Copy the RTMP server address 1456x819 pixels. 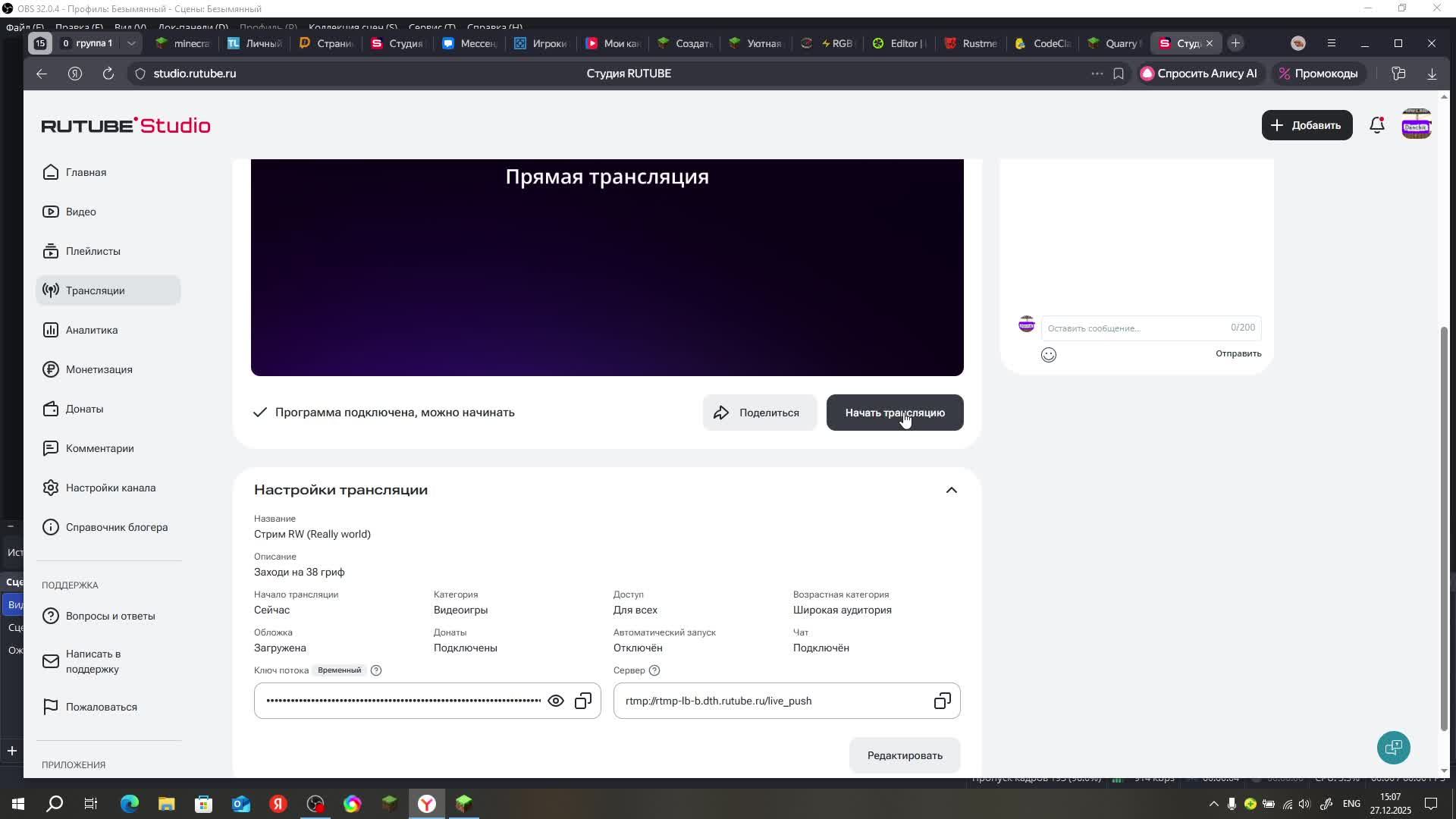[942, 701]
